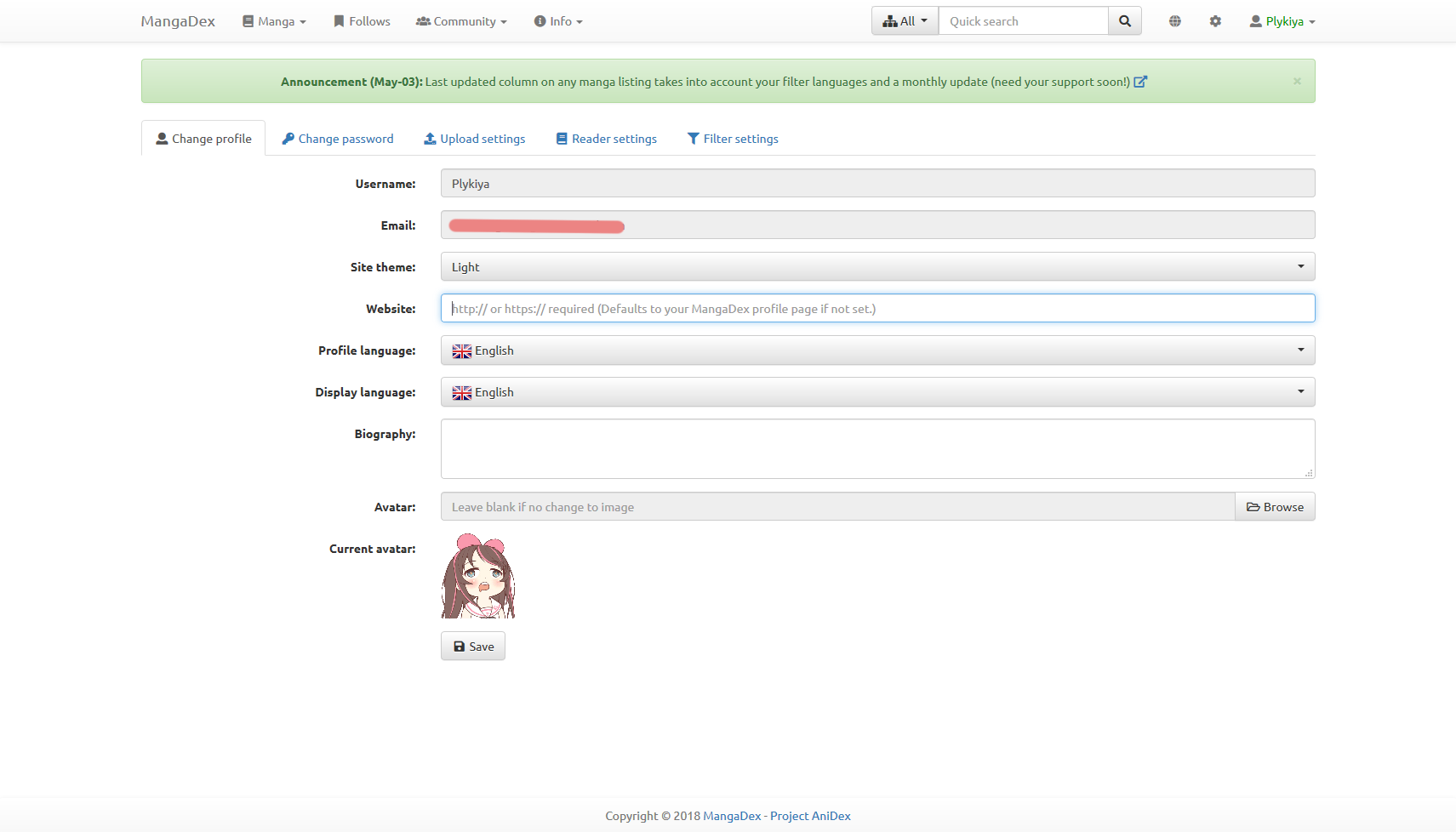Open the settings gear icon
Image resolution: width=1456 pixels, height=832 pixels.
[1215, 21]
